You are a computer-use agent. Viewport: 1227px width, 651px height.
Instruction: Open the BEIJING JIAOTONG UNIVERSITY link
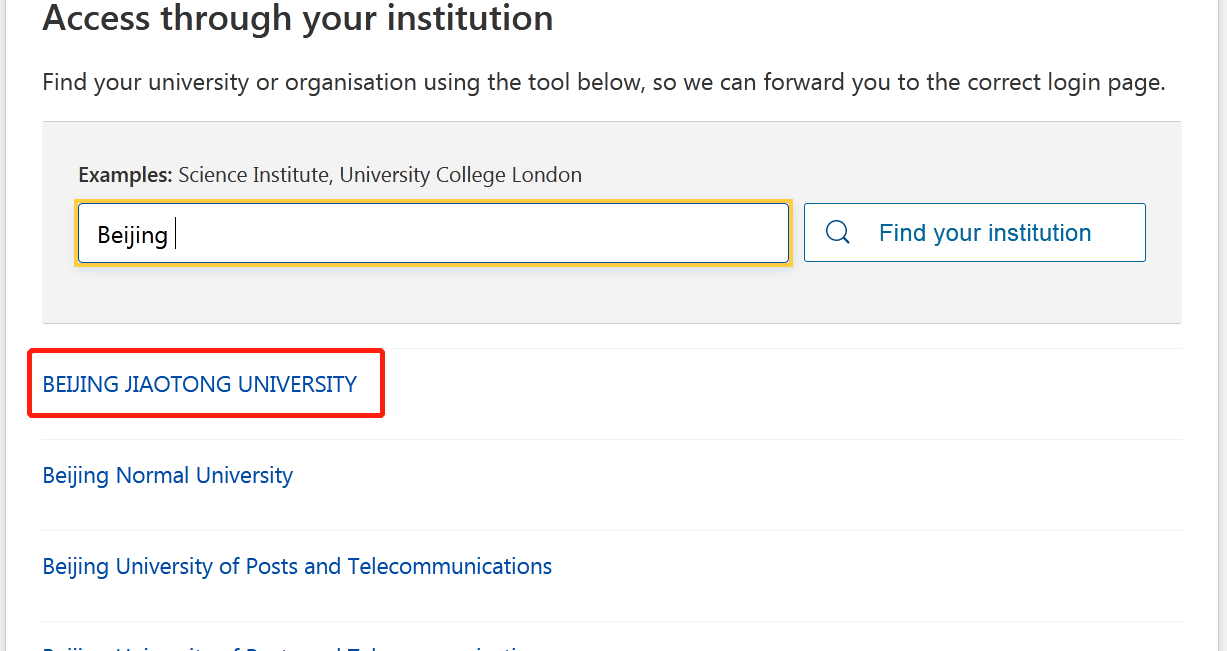[x=200, y=384]
